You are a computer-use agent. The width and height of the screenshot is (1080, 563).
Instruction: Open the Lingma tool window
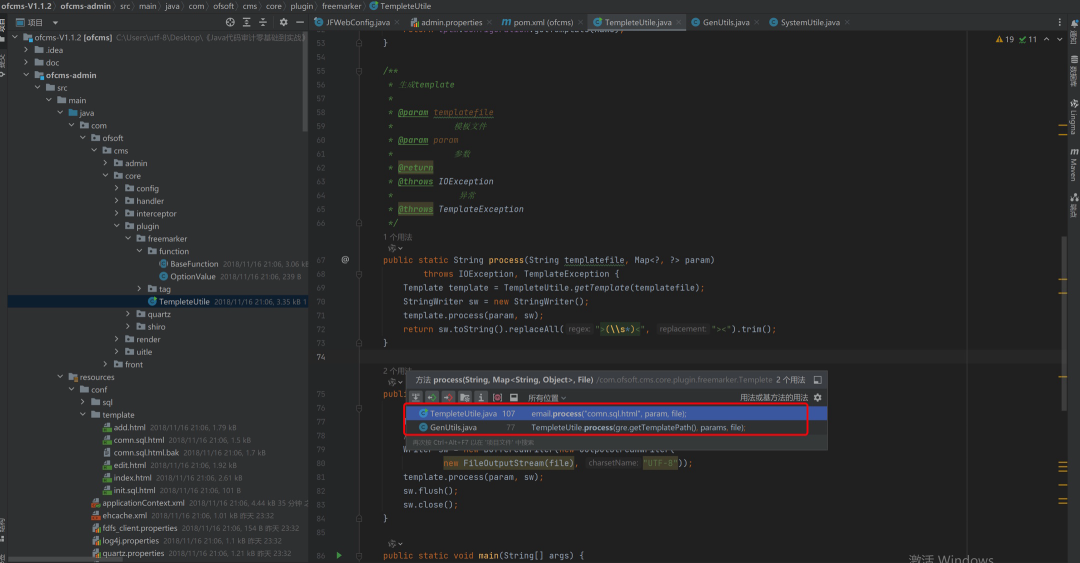pos(1074,116)
